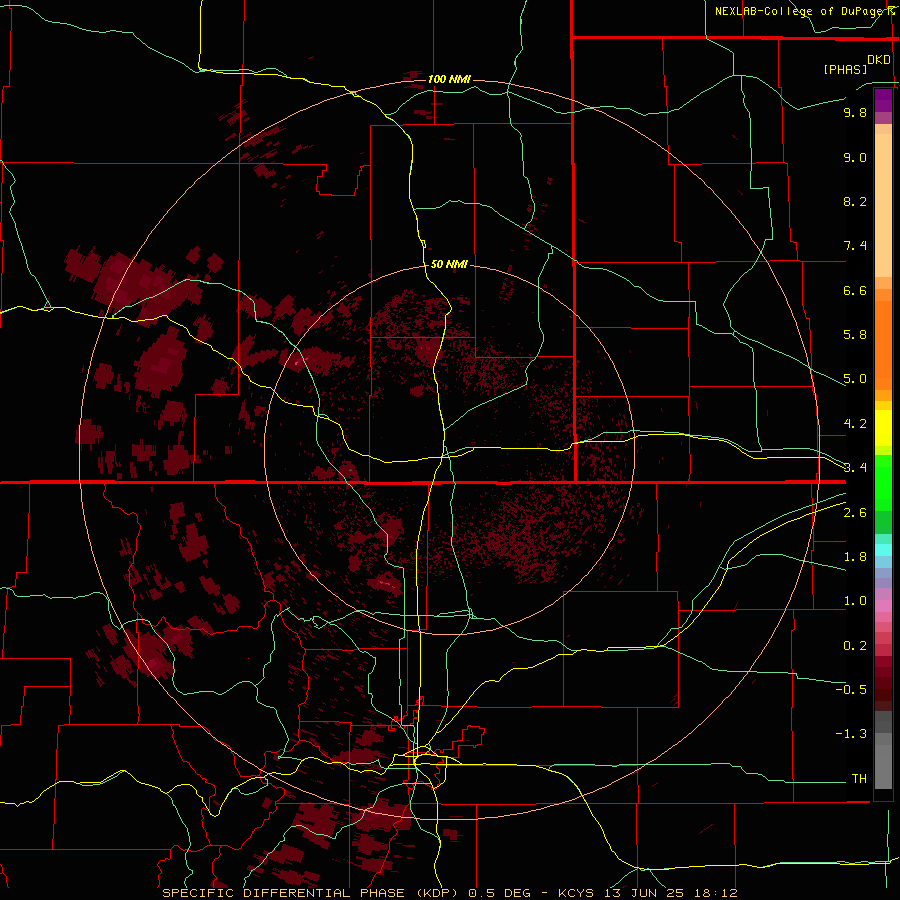The height and width of the screenshot is (900, 900).
Task: Click the 9.8 value on the color scale
Action: click(x=855, y=112)
